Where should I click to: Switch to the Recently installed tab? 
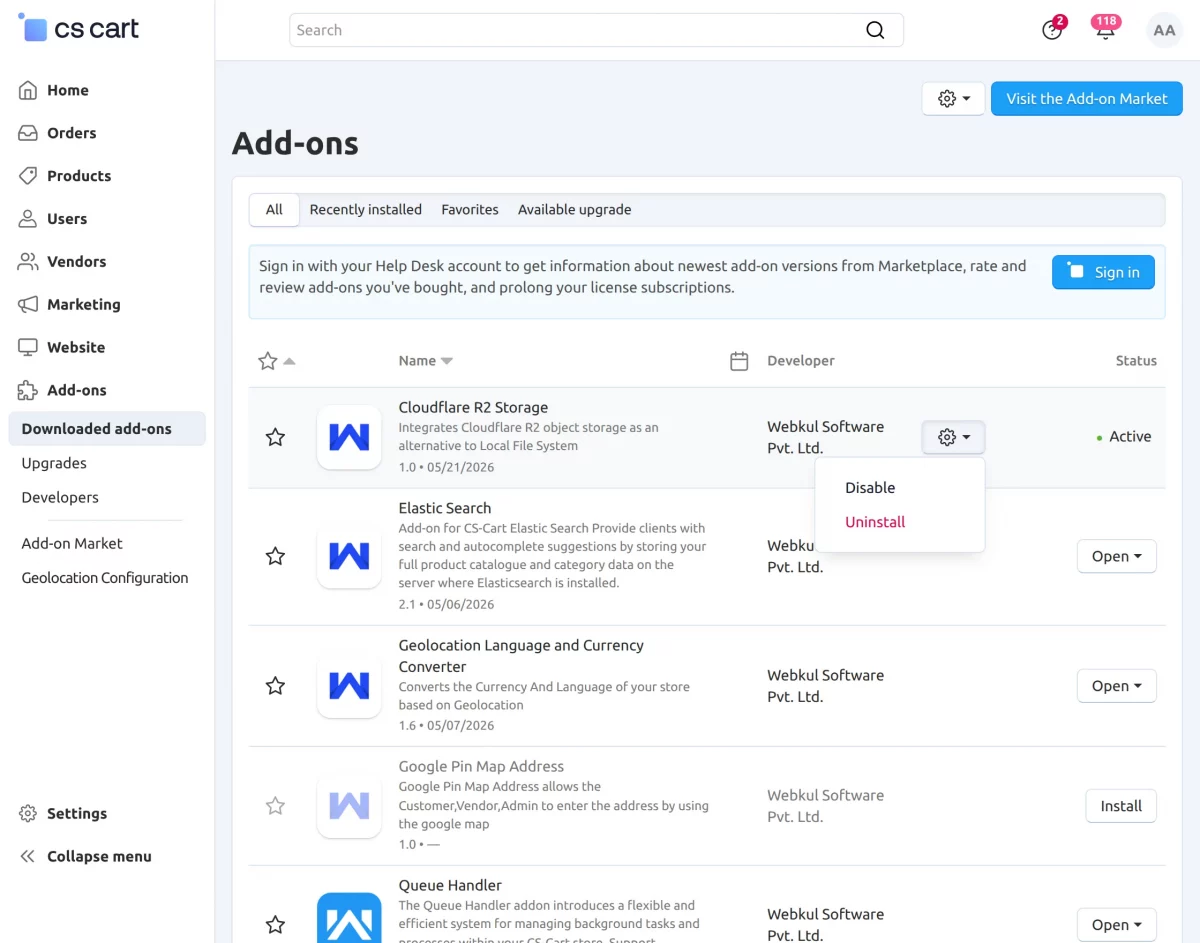(365, 210)
